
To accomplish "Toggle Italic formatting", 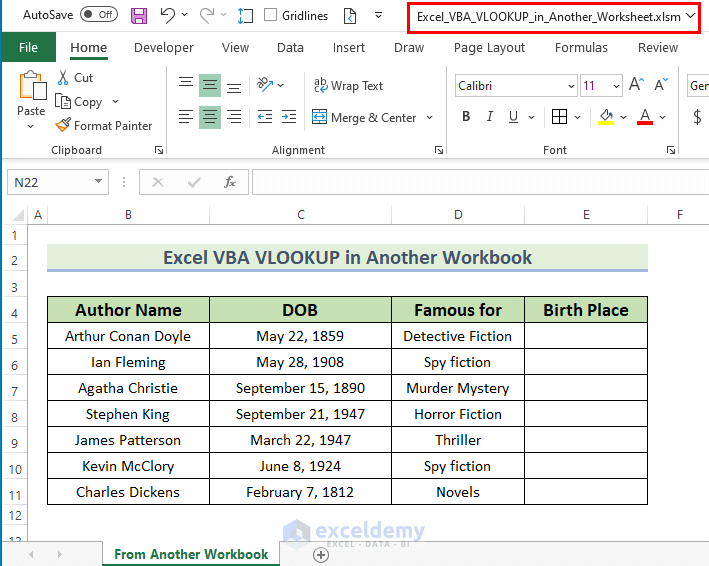I will [489, 117].
